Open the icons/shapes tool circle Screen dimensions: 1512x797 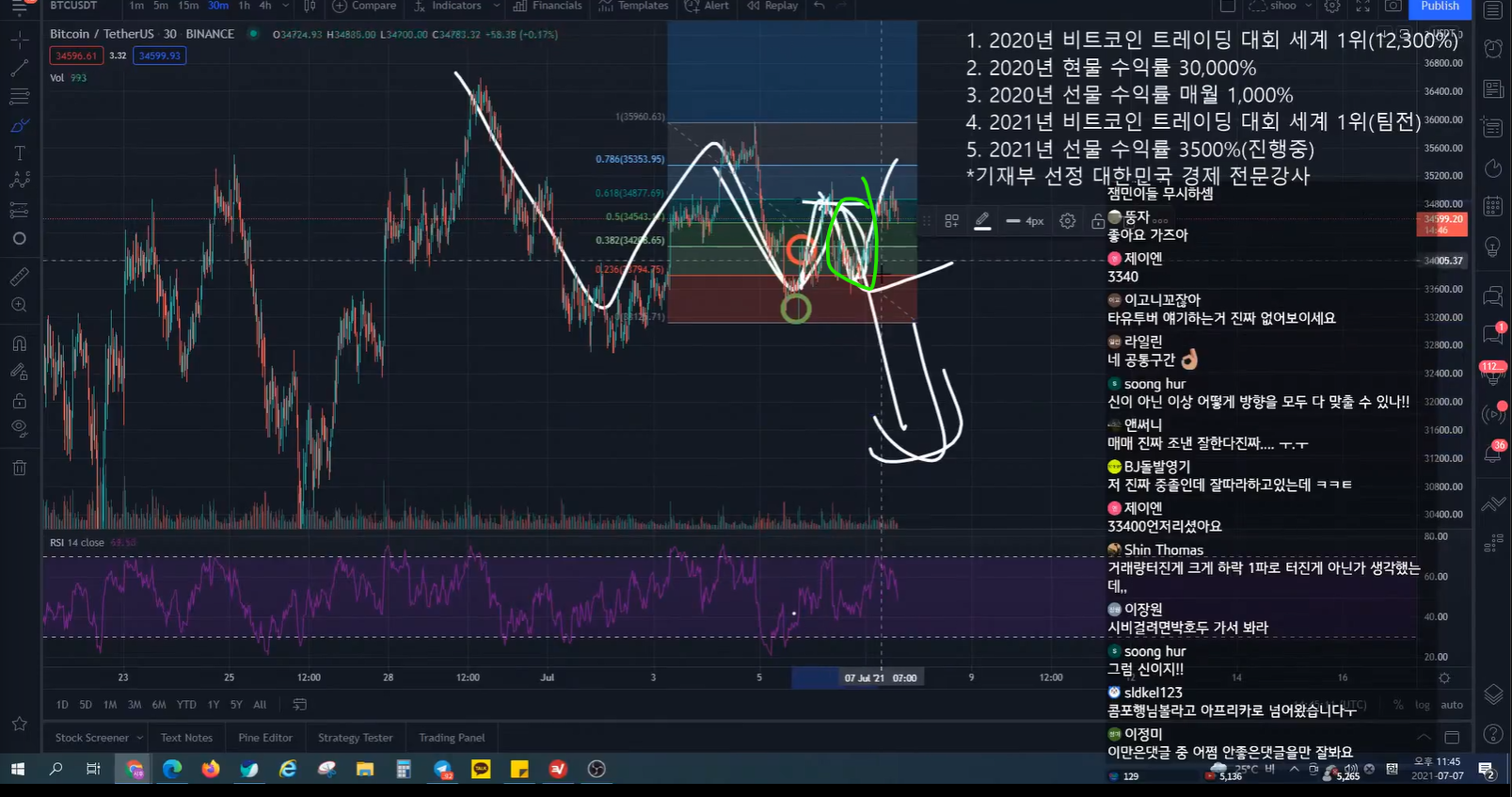pos(19,239)
